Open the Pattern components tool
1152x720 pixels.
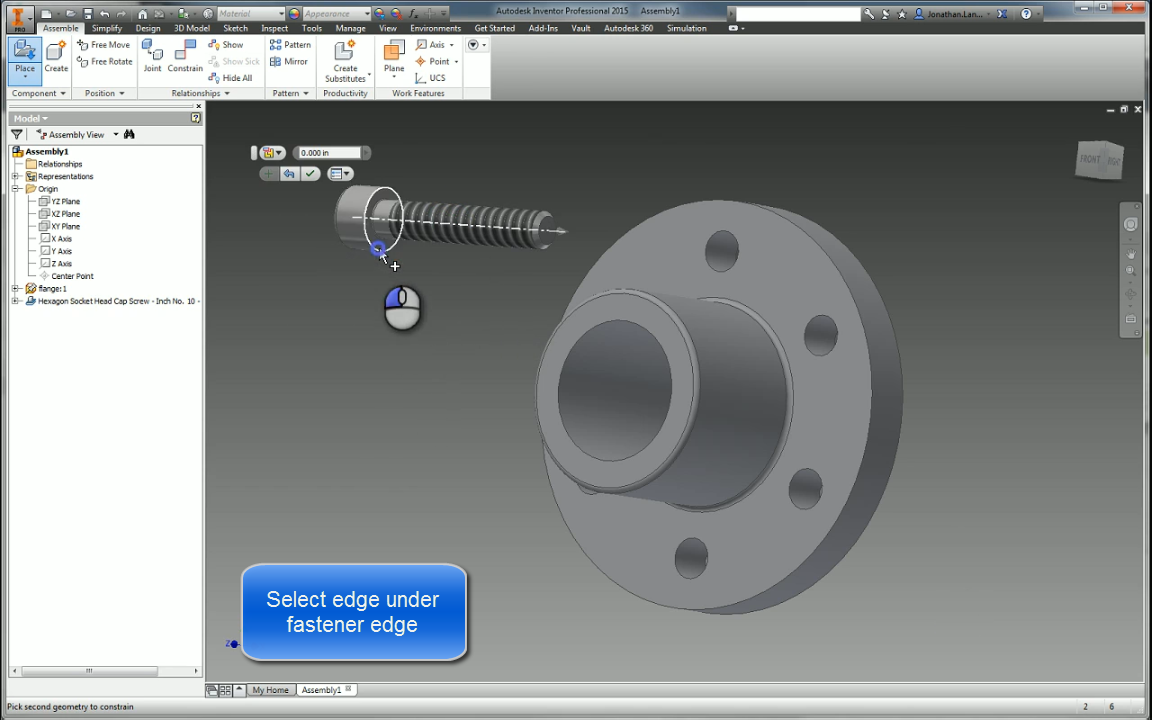coord(290,44)
